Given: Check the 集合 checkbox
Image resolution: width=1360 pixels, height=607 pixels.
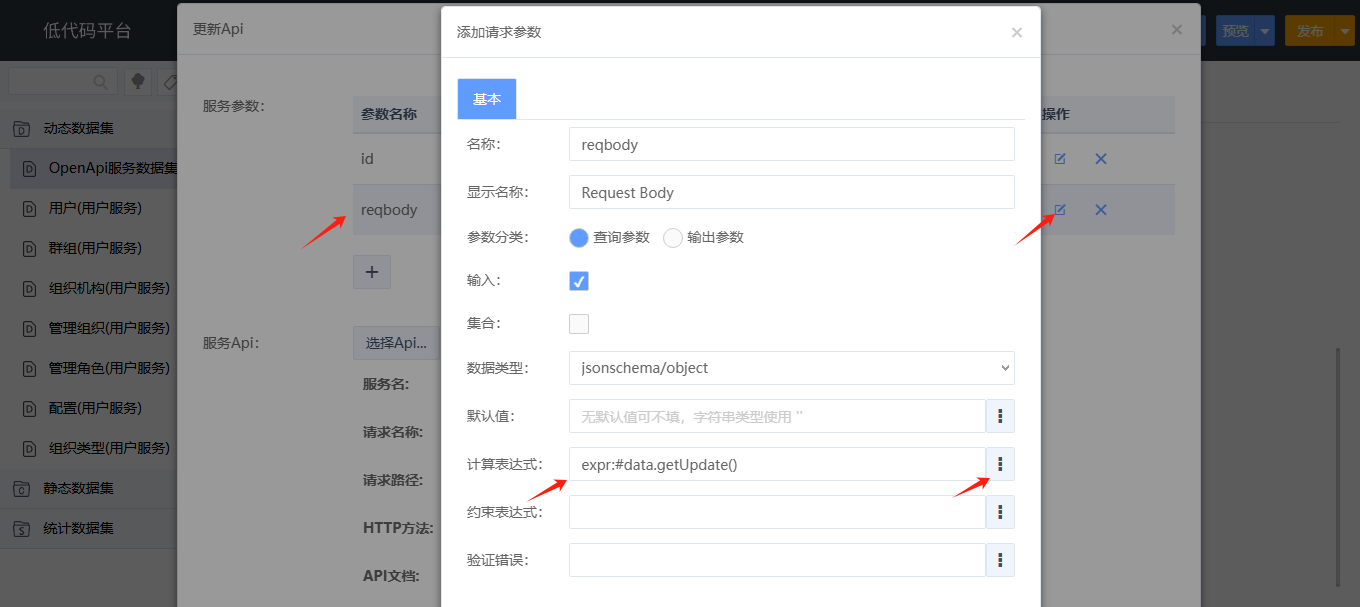Looking at the screenshot, I should click(x=579, y=324).
